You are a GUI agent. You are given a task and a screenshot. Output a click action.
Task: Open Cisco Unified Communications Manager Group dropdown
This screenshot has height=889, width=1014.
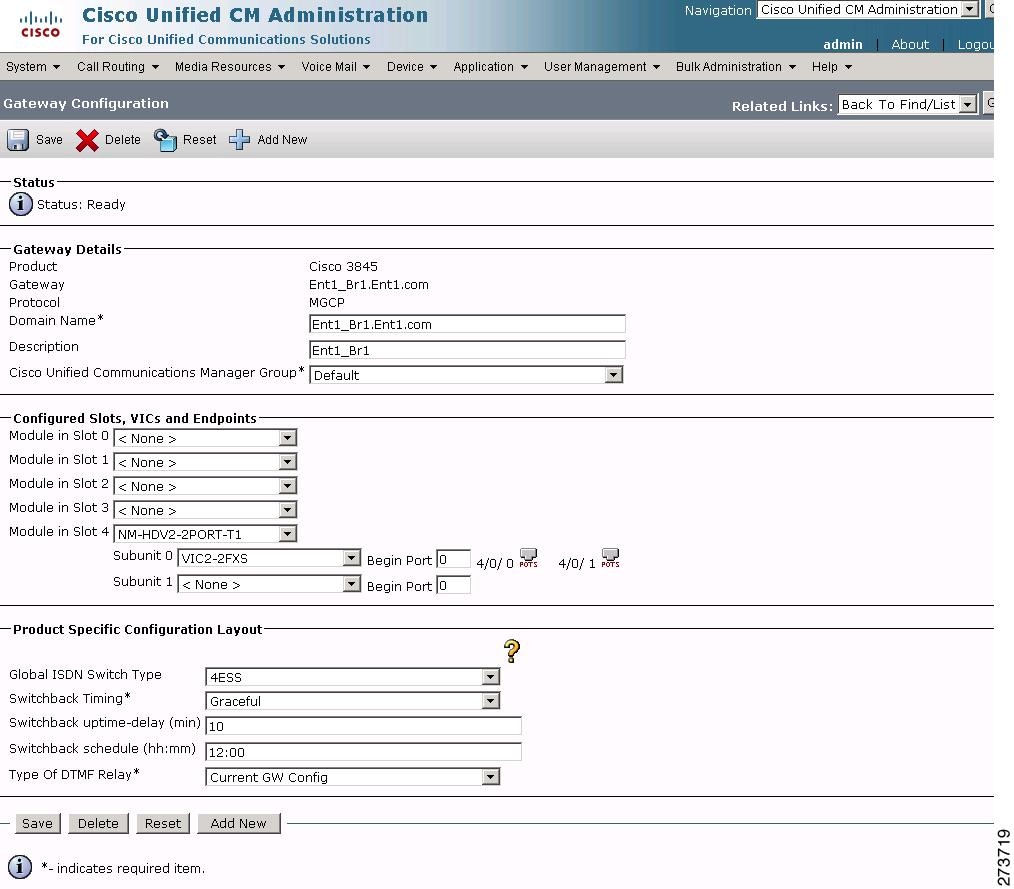click(466, 375)
